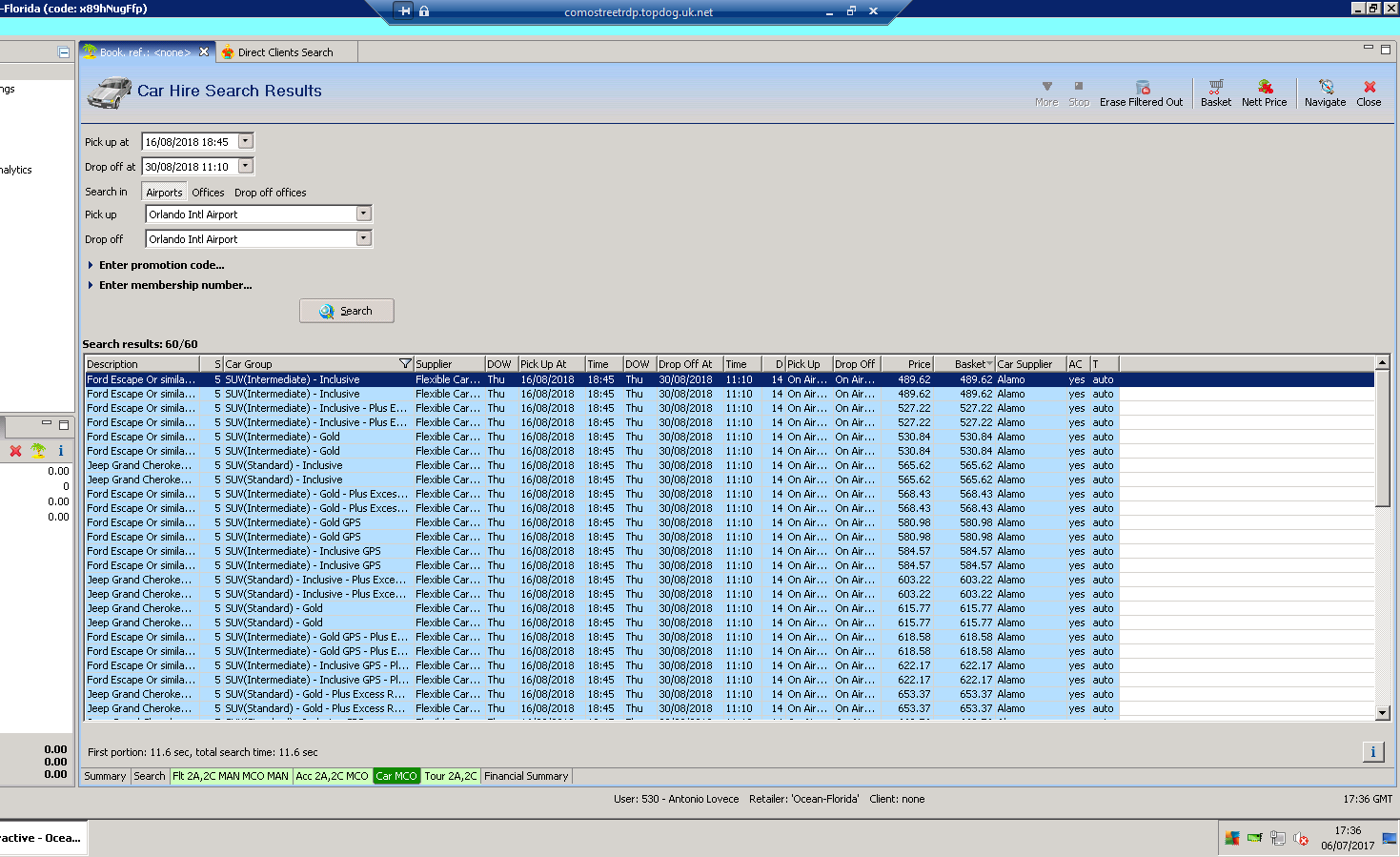The image size is (1400, 857).
Task: Open the Financial Summary tab
Action: tap(526, 776)
